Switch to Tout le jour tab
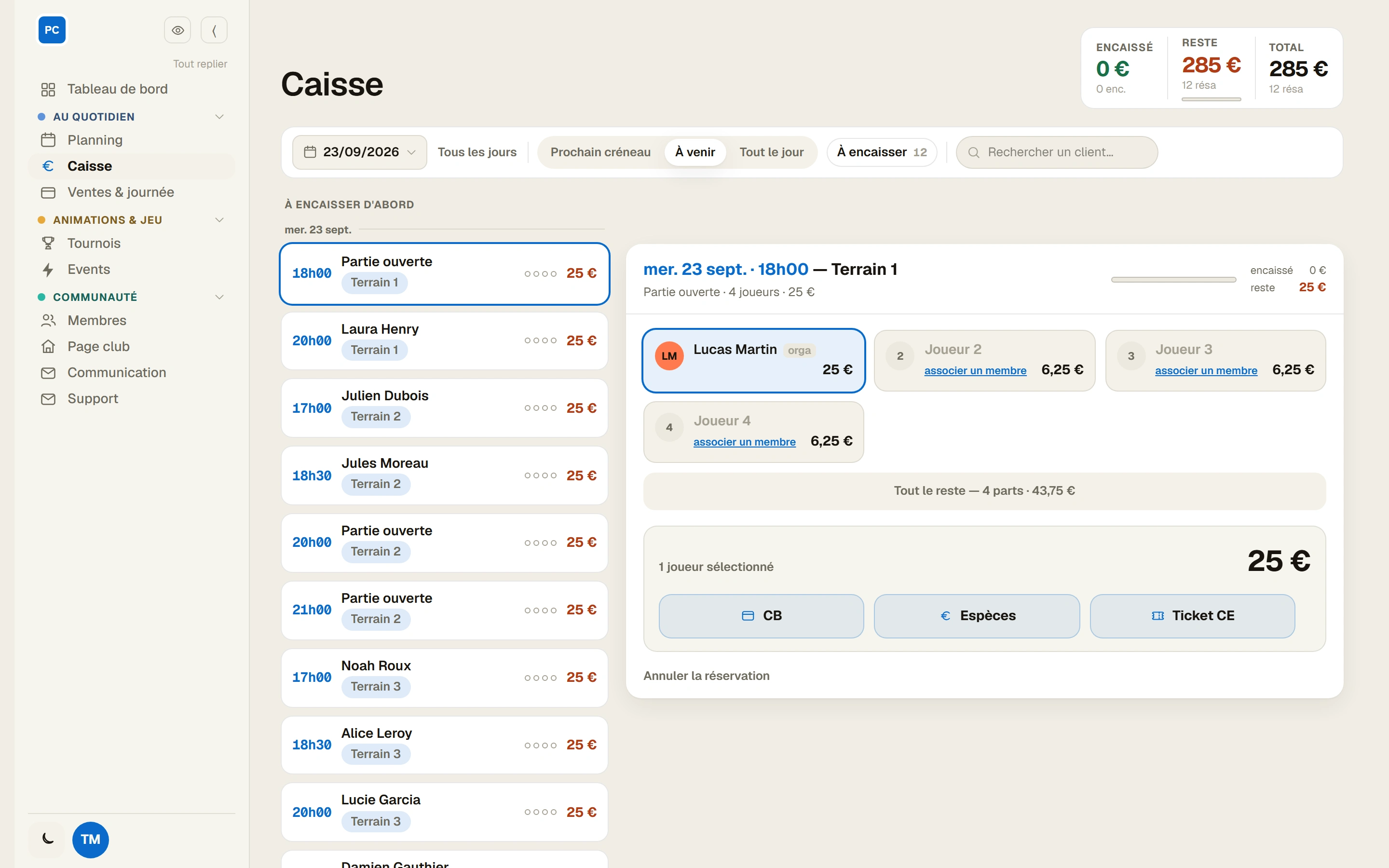Viewport: 1389px width, 868px height. click(771, 152)
